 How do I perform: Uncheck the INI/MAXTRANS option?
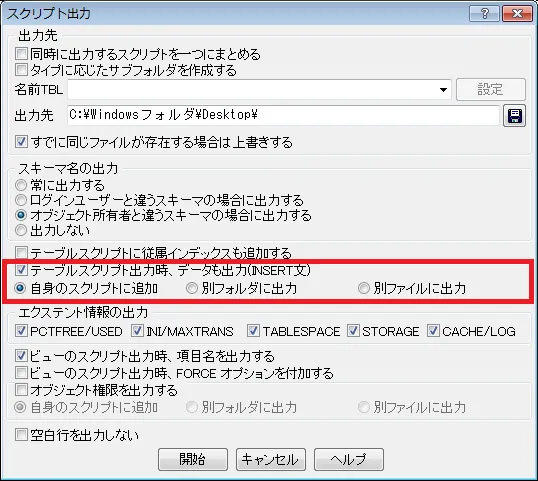[137, 331]
